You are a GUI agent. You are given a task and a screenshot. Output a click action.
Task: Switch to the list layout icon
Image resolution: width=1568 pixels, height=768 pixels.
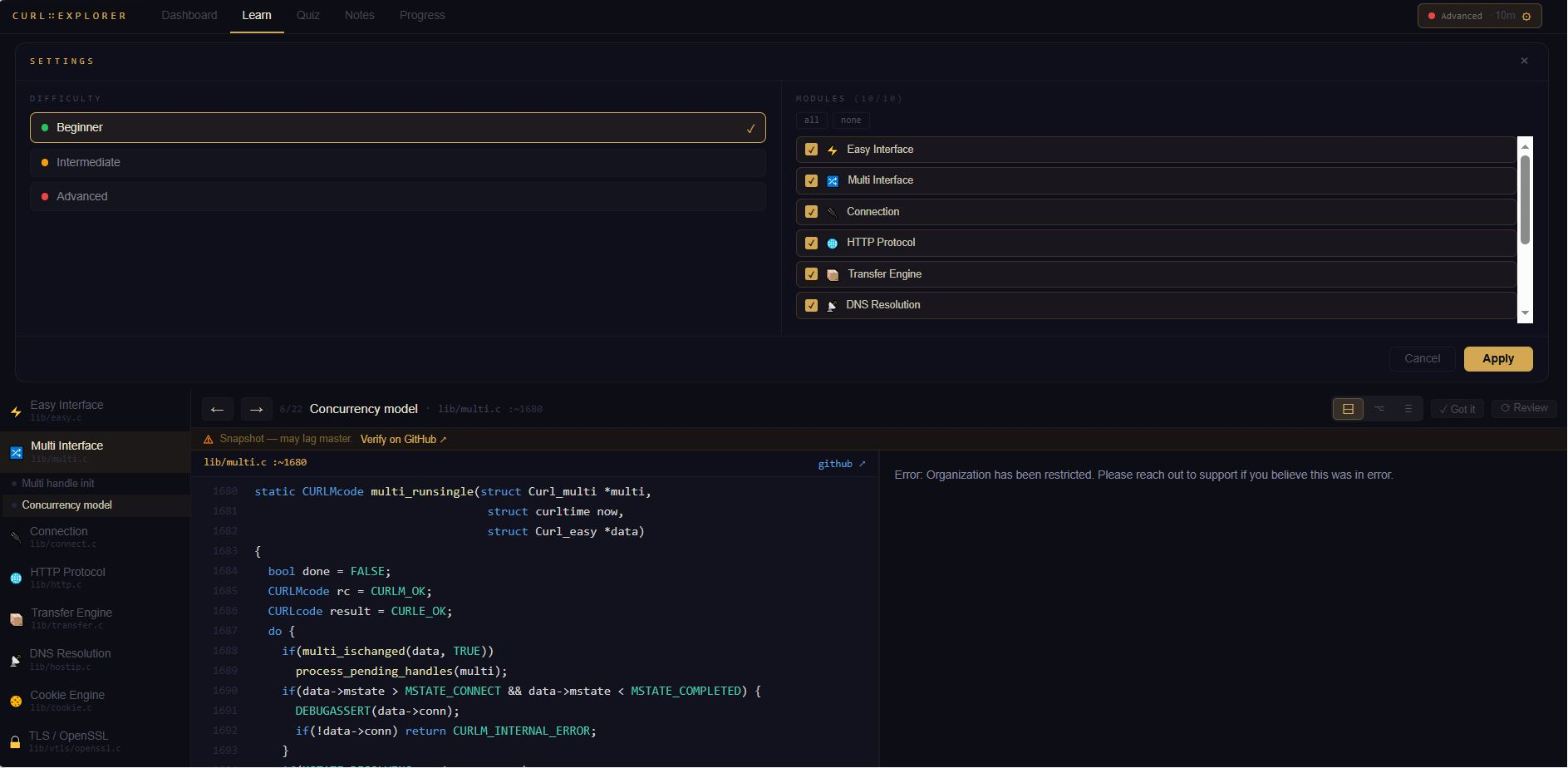tap(1408, 409)
